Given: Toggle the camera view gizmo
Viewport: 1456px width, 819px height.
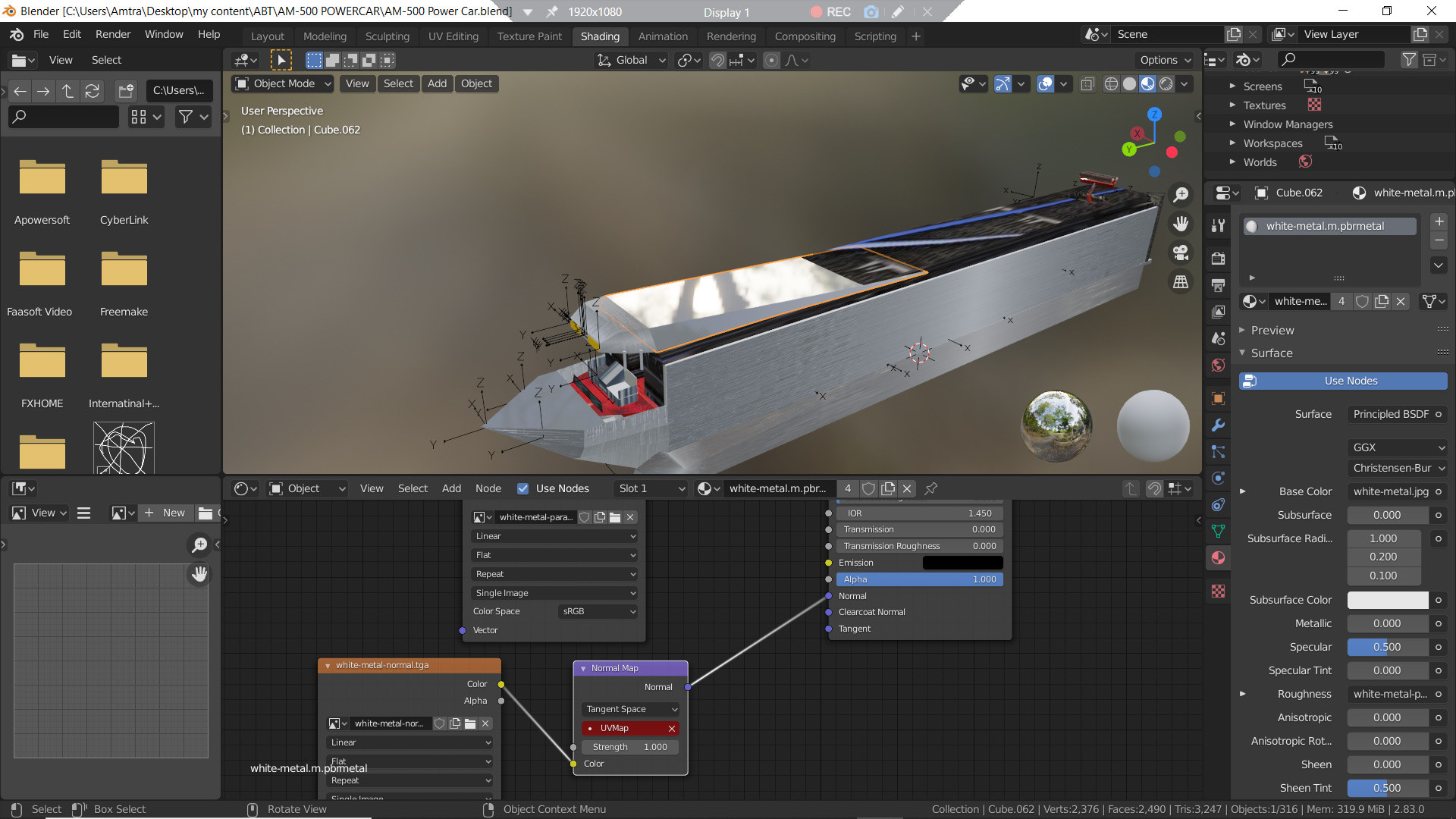Looking at the screenshot, I should 1181,253.
